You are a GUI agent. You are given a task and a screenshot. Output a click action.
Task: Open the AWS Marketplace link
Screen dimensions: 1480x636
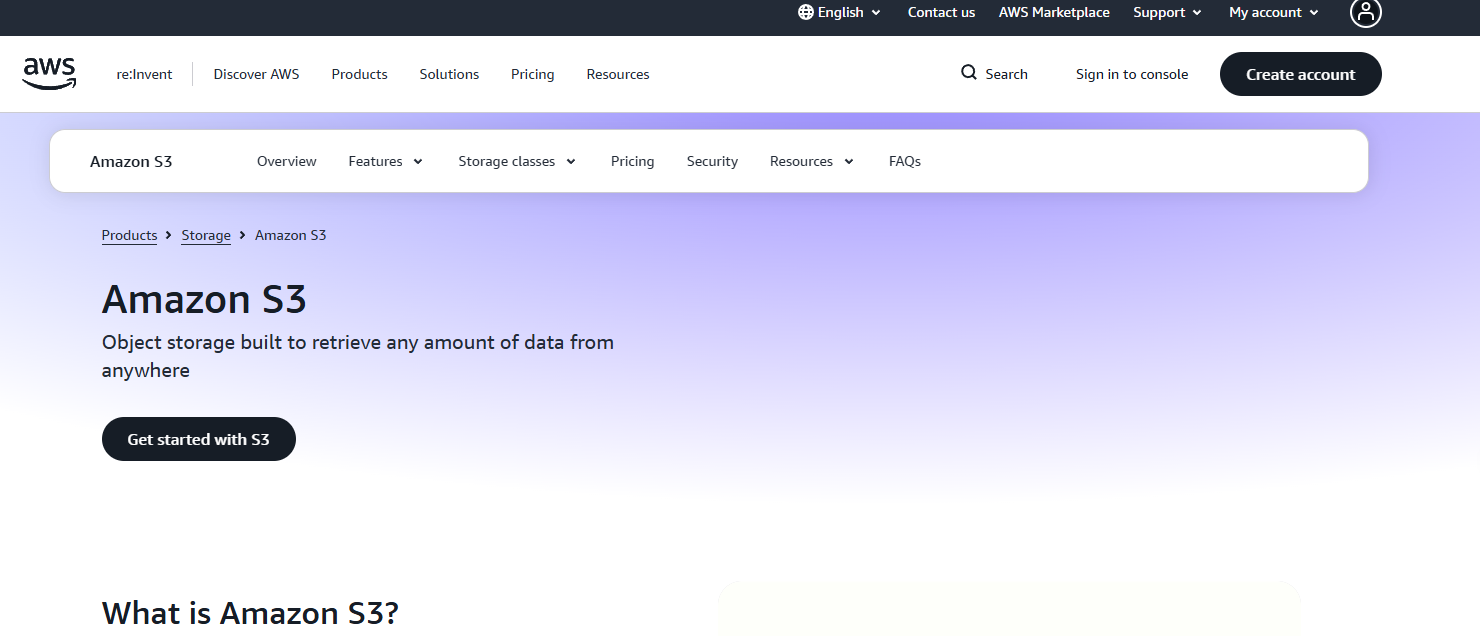pyautogui.click(x=1054, y=12)
